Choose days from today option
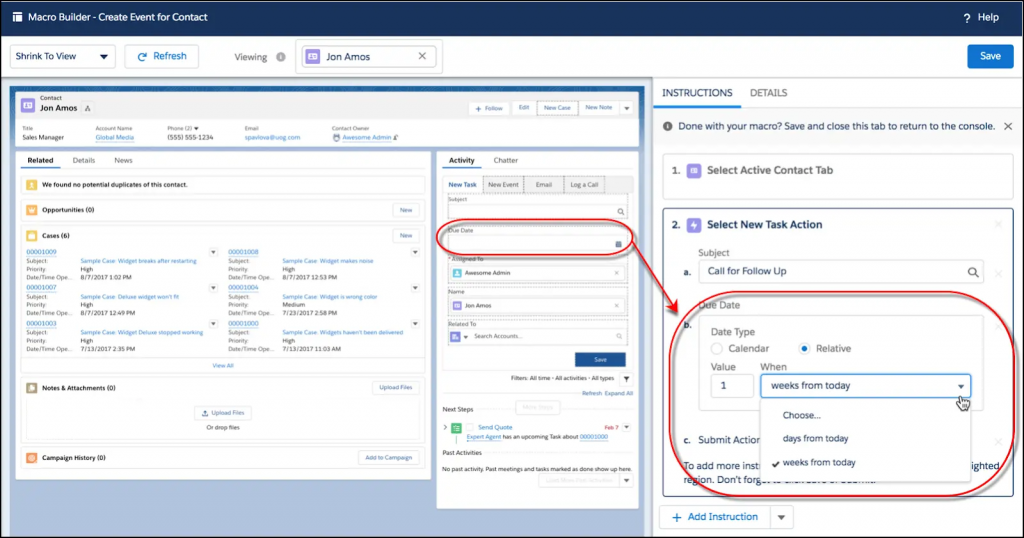 [x=815, y=439]
